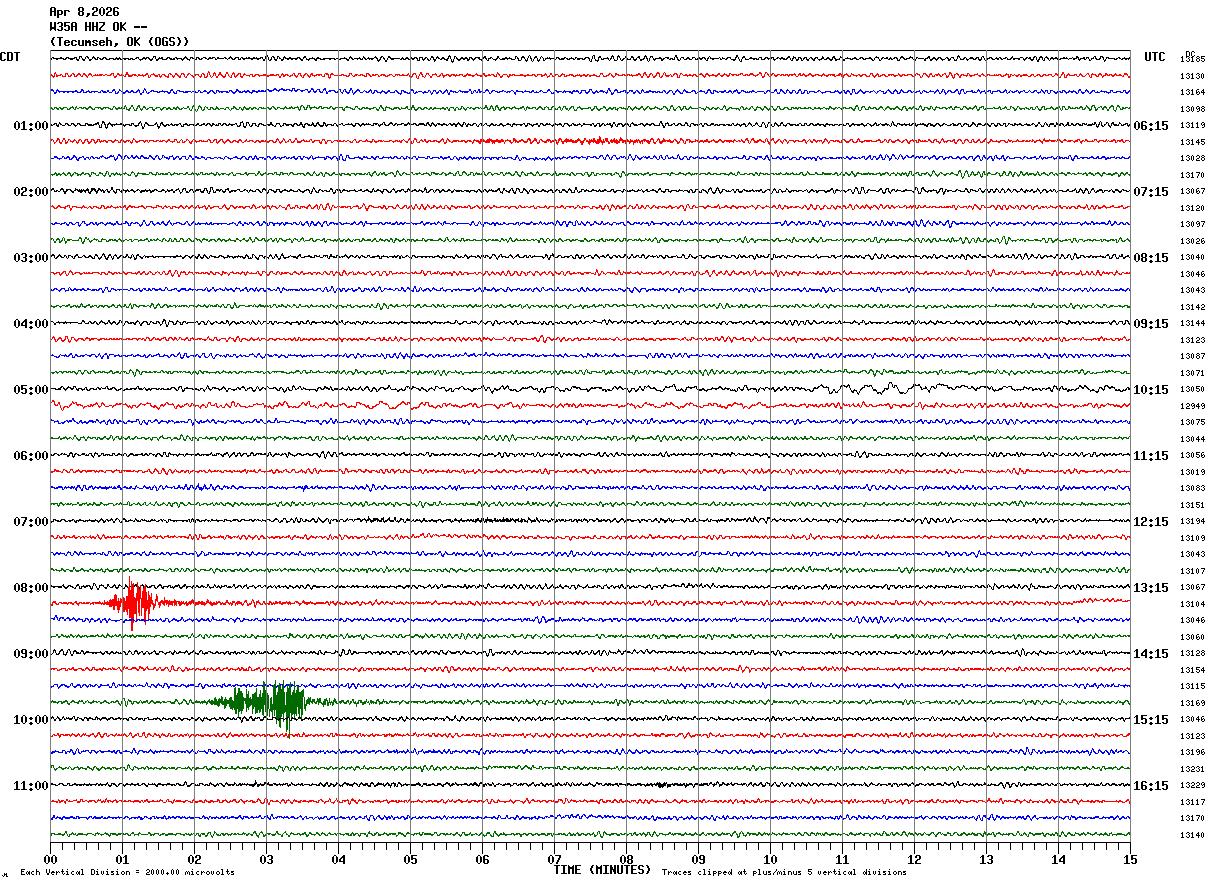Screen dimensions: 1210x886
Task: Click the UTC timezone column header
Action: (x=1155, y=57)
